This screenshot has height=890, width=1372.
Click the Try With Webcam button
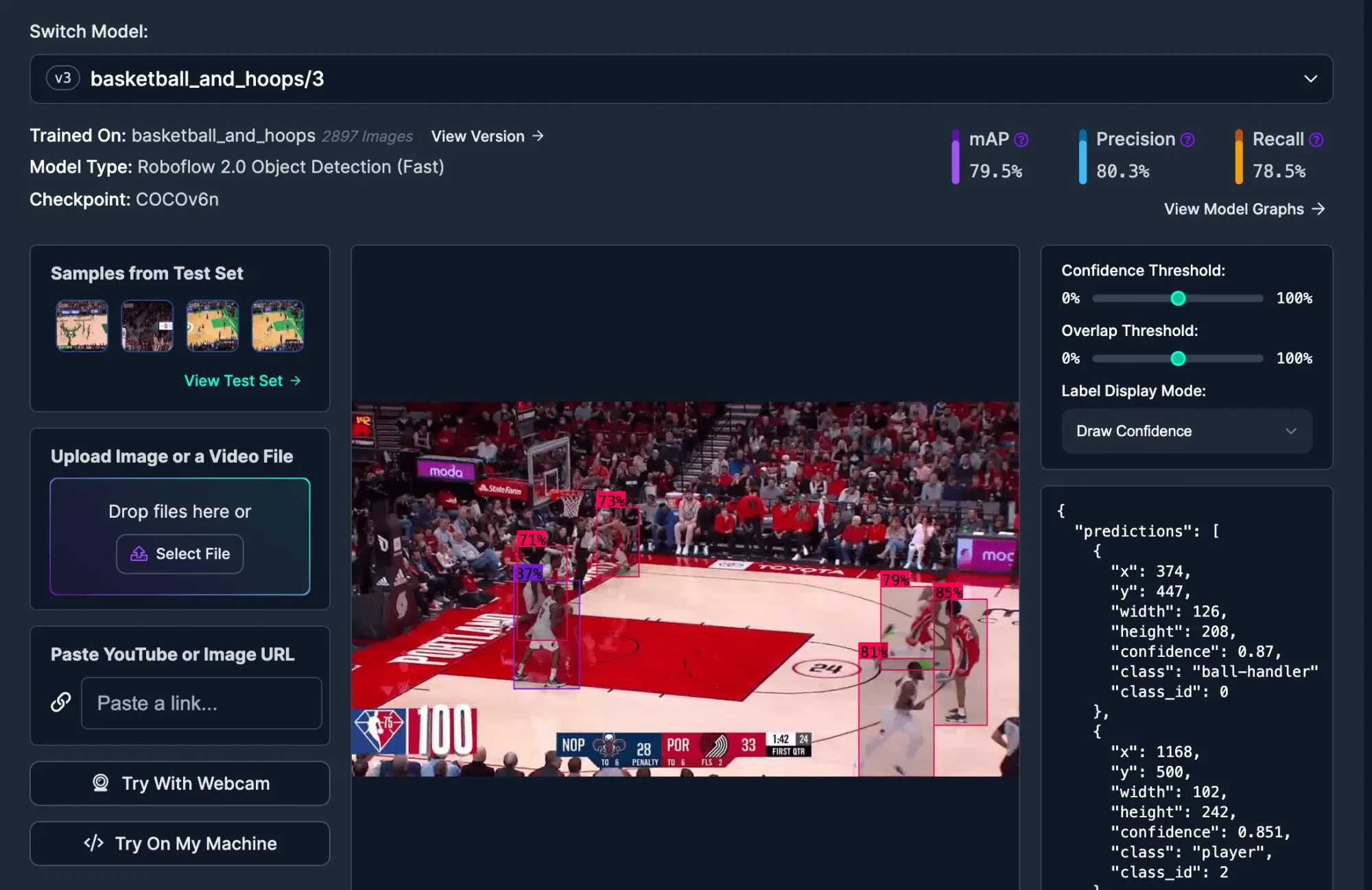[x=180, y=783]
